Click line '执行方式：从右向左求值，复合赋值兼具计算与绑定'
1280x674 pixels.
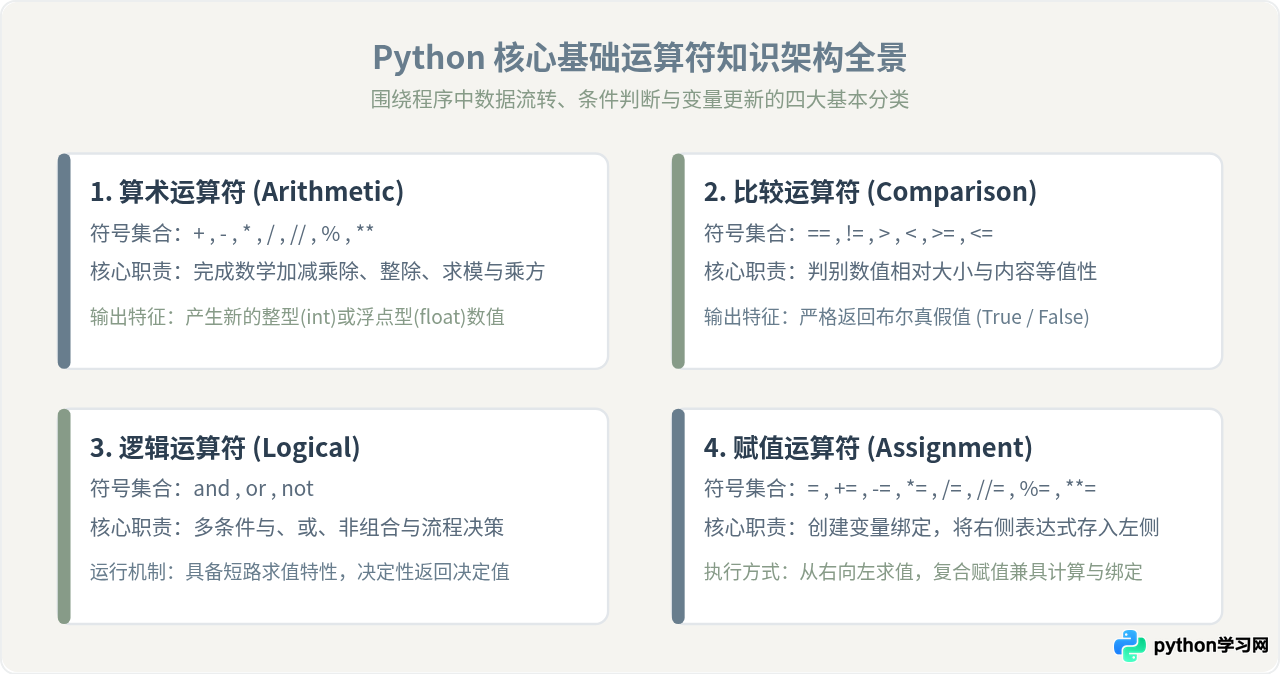coord(923,572)
